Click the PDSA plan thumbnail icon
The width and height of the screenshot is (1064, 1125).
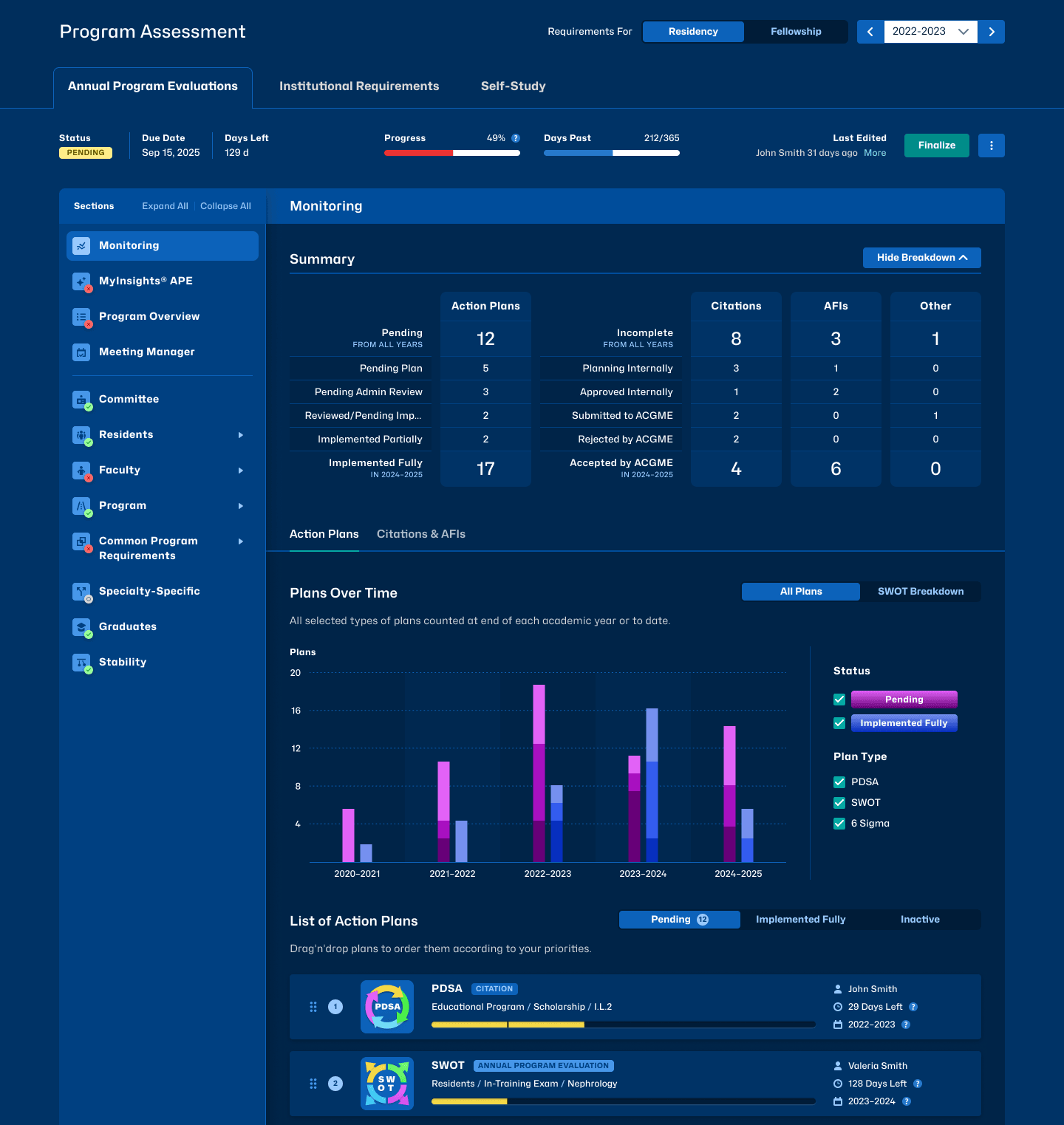387,1007
